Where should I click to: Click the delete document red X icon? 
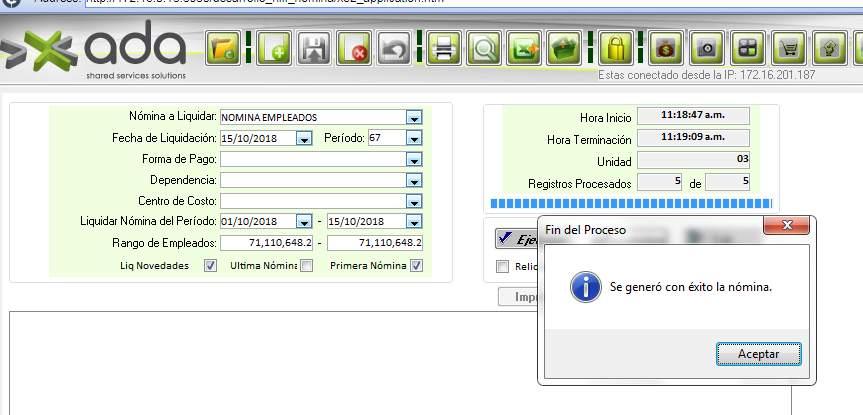click(x=354, y=48)
